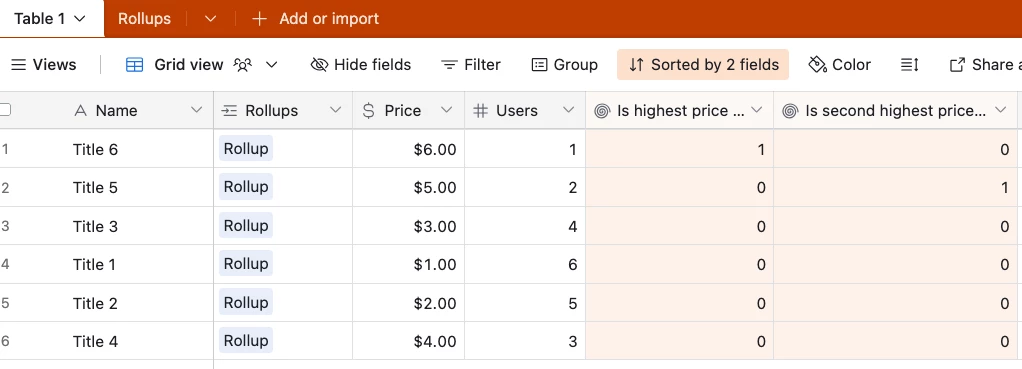Open the Views sidebar hamburger icon
The width and height of the screenshot is (1022, 369).
point(19,65)
